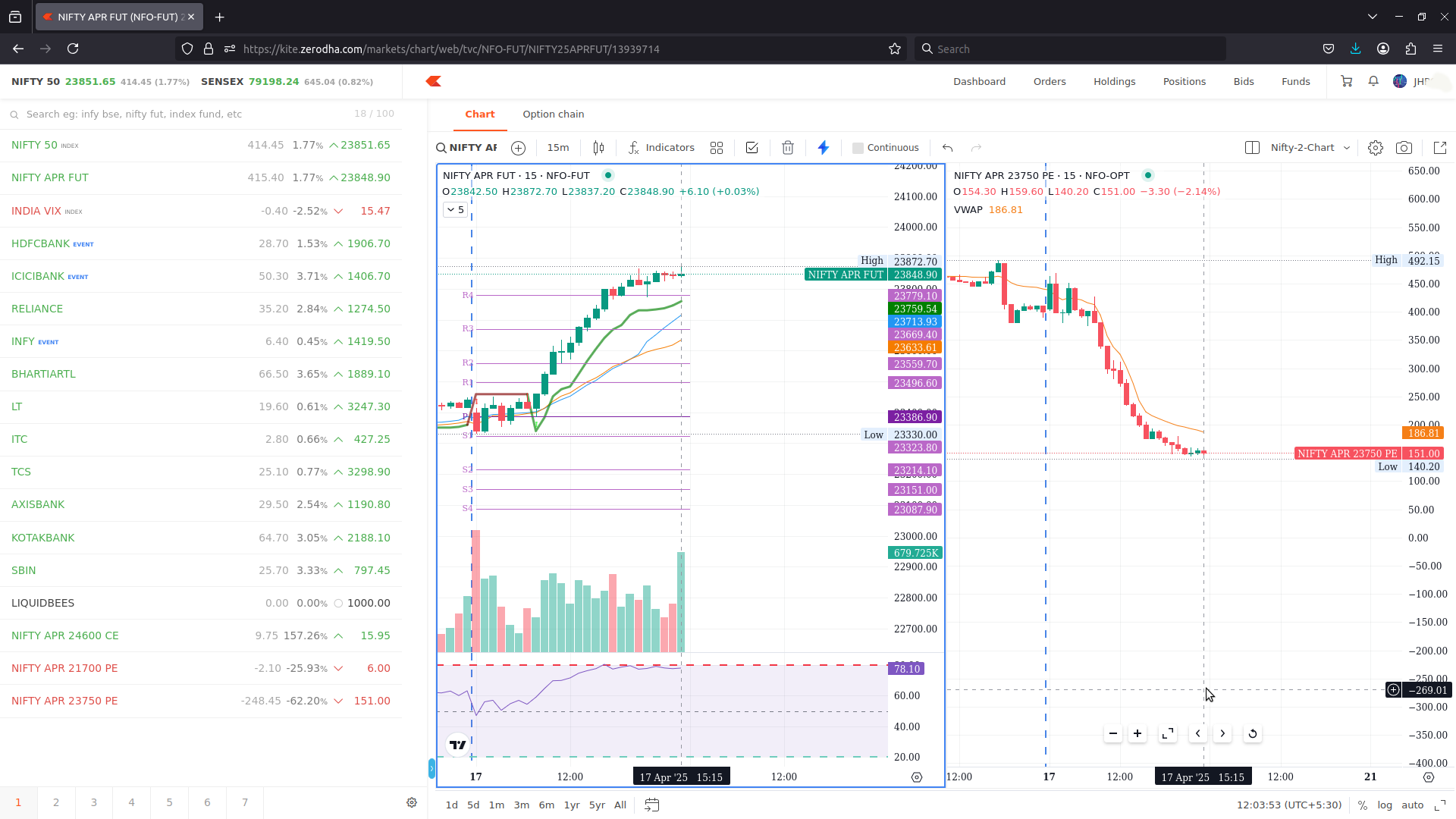Open the browser tabs list chevron
The image size is (1456, 819).
pos(1372,17)
